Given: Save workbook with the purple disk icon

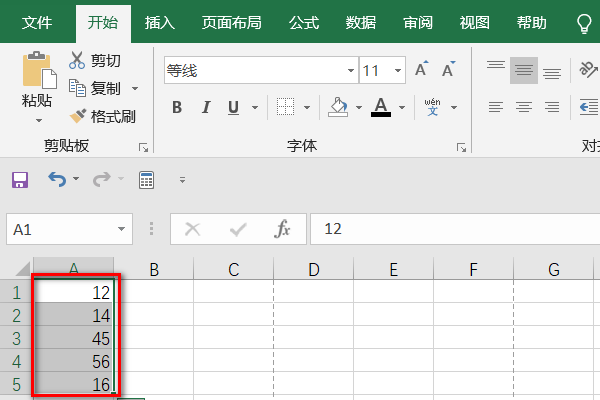Looking at the screenshot, I should tap(20, 180).
